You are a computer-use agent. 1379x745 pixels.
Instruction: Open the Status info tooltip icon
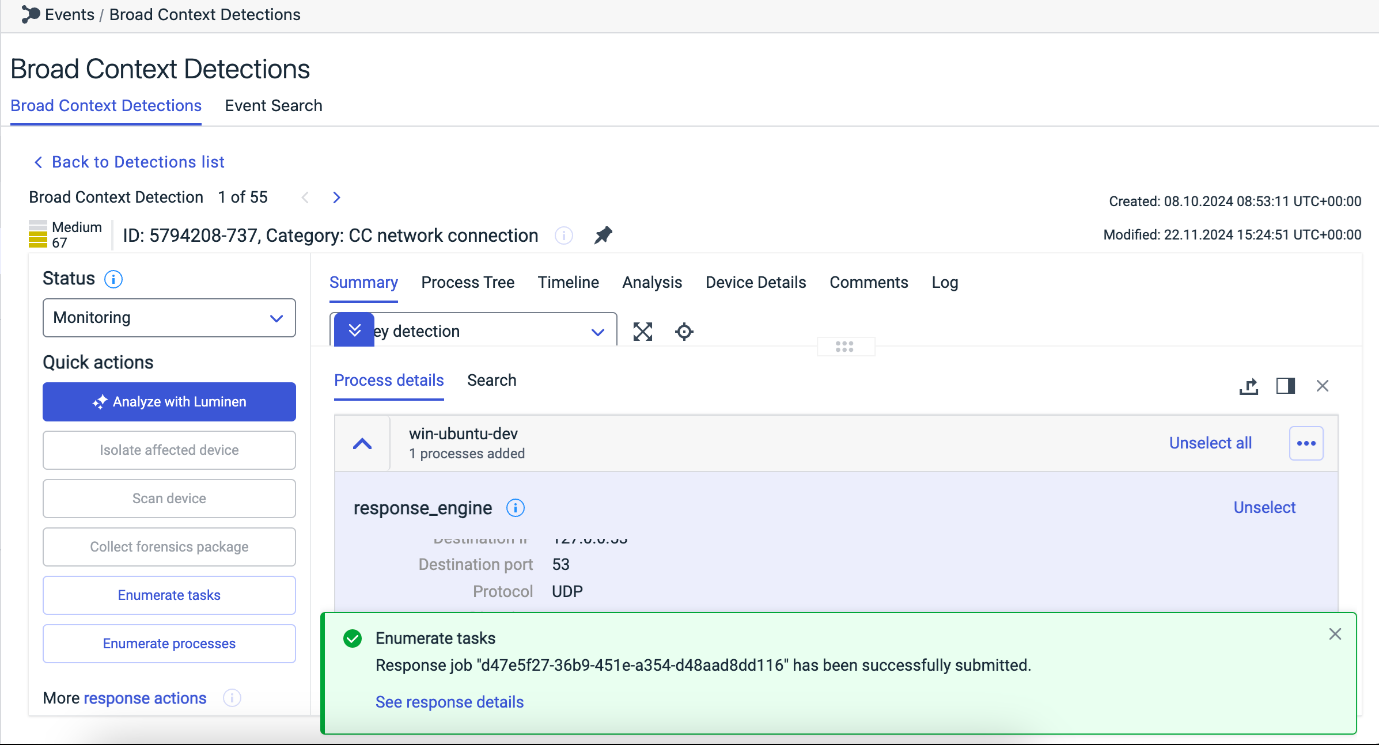click(113, 279)
